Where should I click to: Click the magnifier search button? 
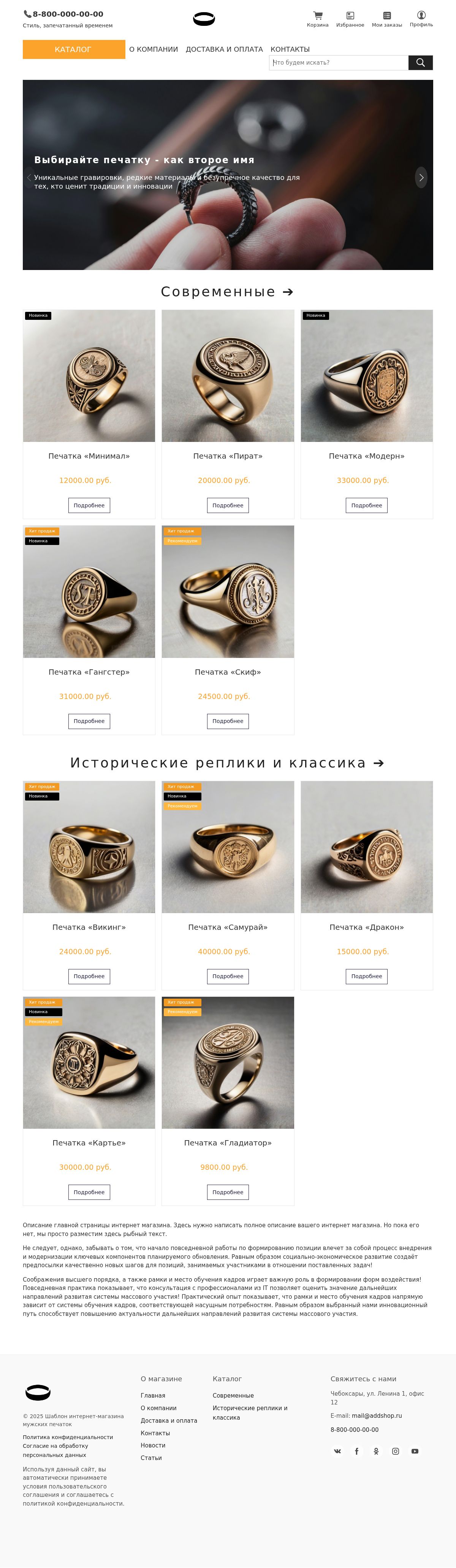(420, 63)
